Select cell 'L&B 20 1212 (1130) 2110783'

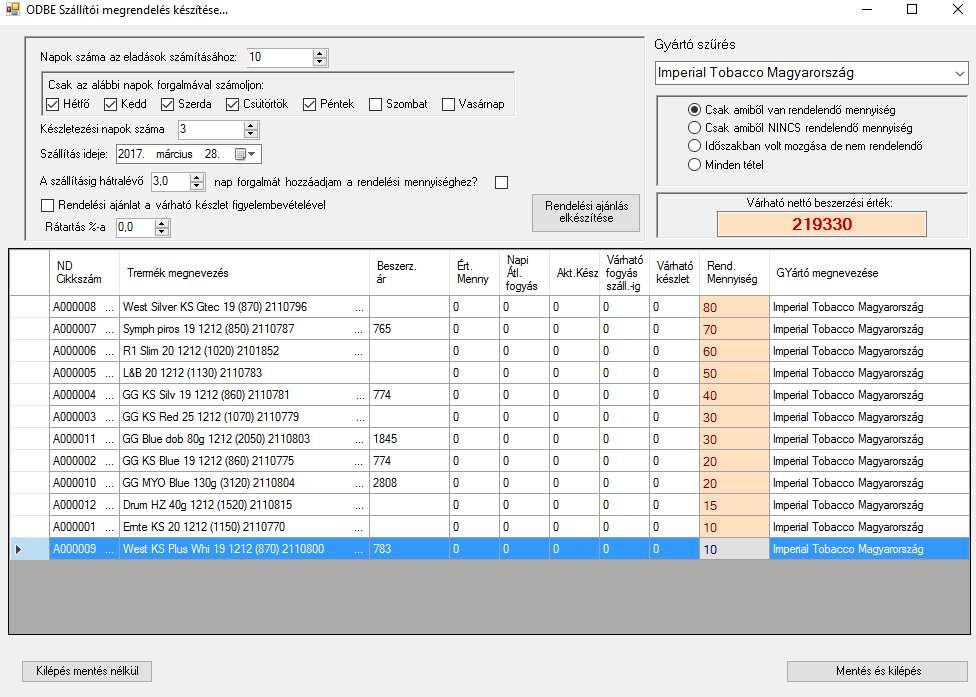[x=244, y=373]
